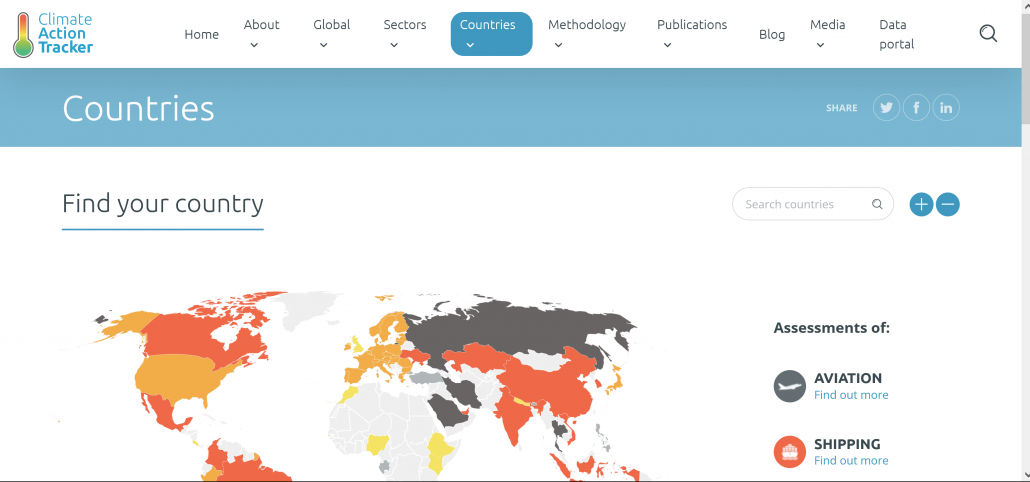Click Find out more under Shipping
1030x482 pixels.
click(x=851, y=460)
